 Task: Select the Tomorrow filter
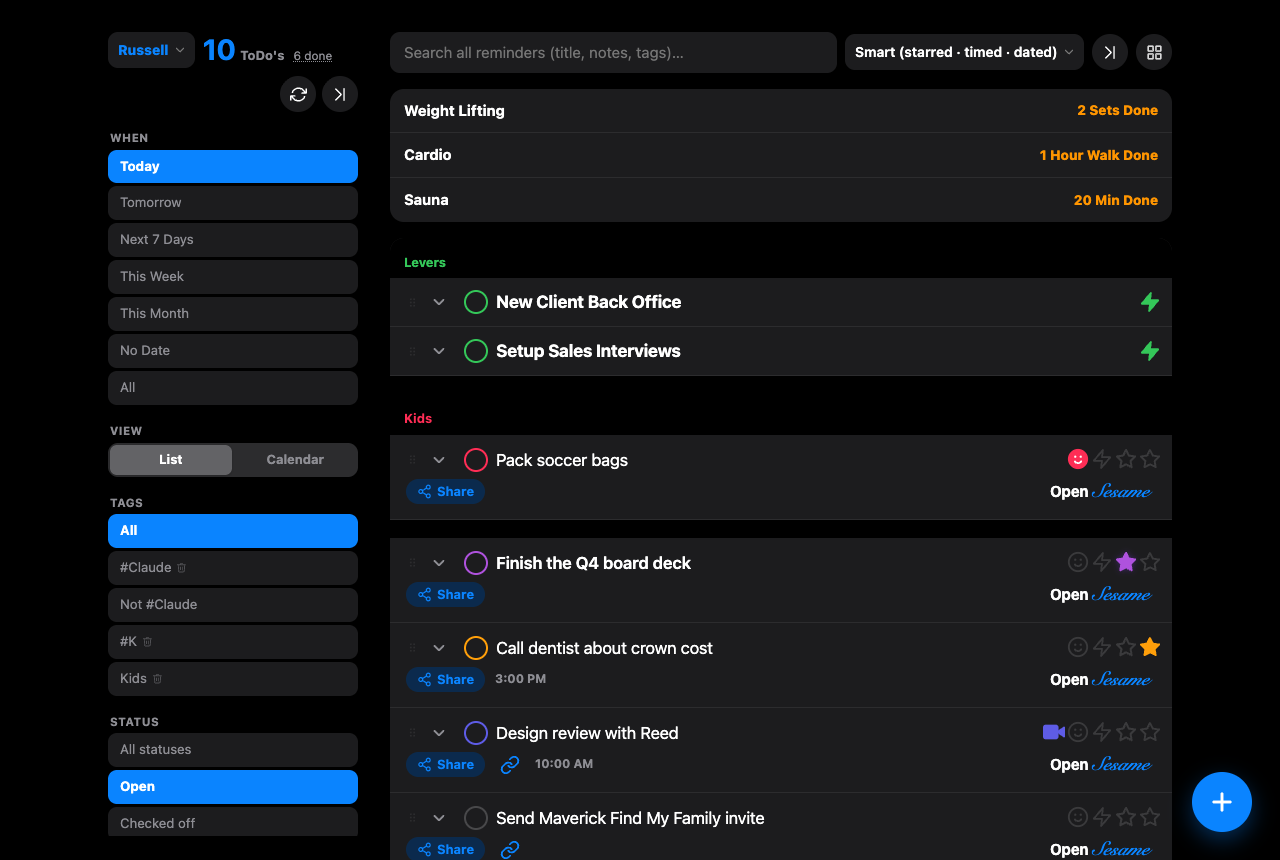[233, 203]
